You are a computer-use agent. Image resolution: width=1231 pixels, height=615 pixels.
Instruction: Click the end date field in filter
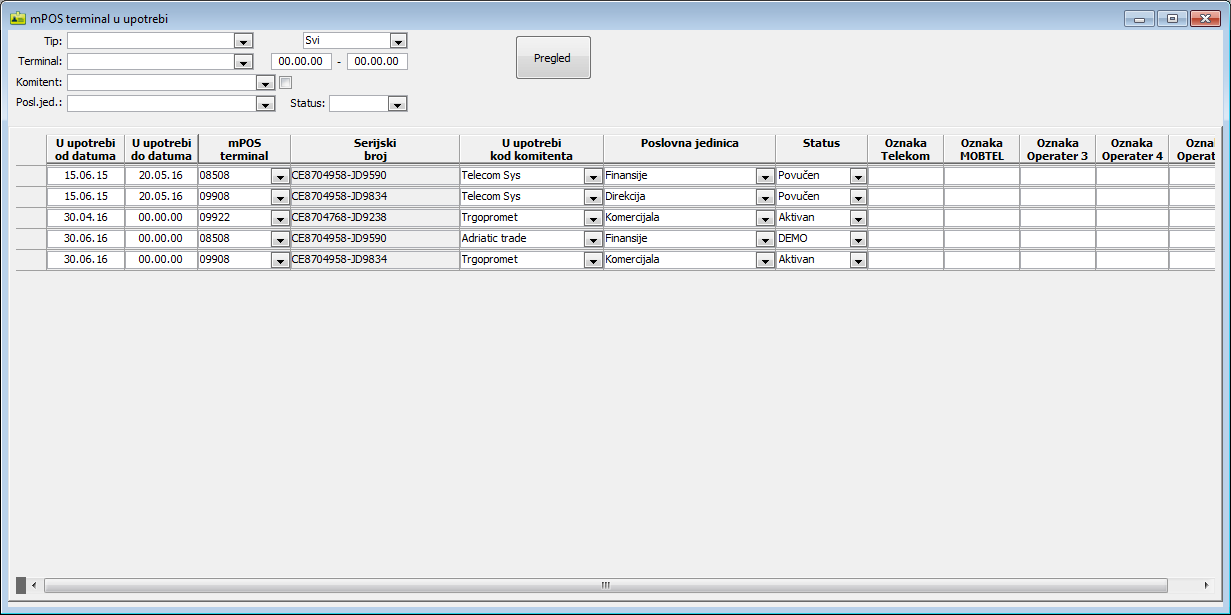[x=377, y=62]
